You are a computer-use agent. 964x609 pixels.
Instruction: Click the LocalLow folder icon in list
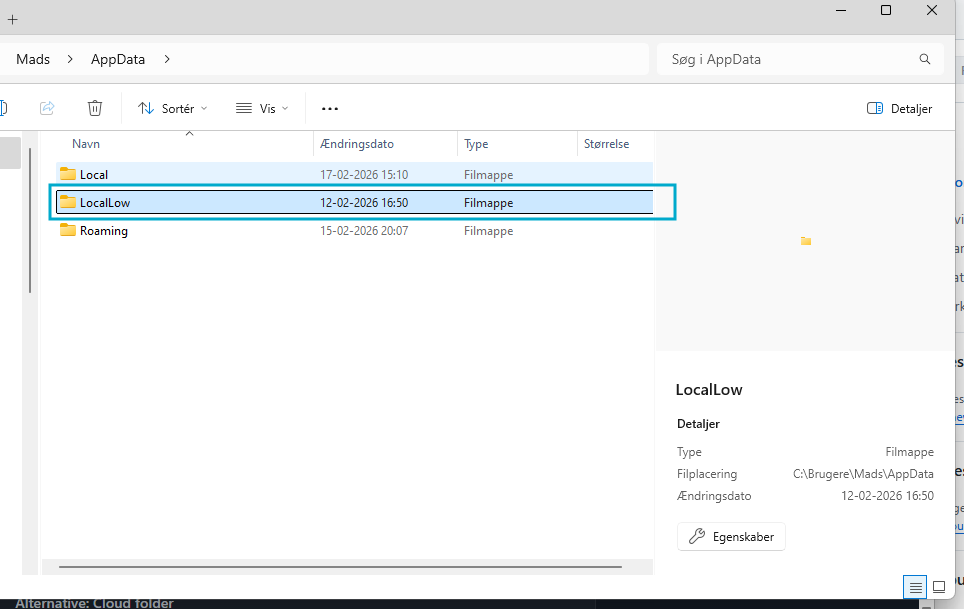click(68, 203)
